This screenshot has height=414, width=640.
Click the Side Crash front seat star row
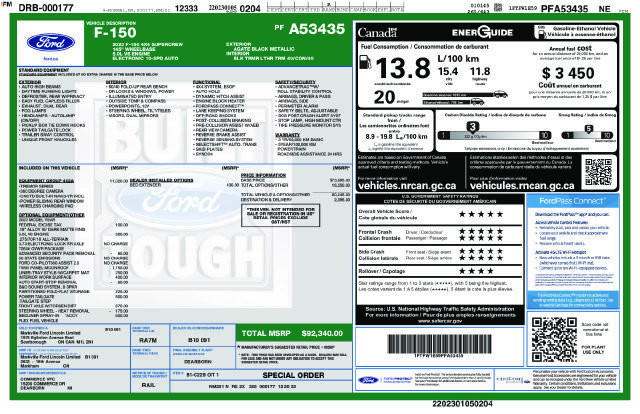(481, 251)
